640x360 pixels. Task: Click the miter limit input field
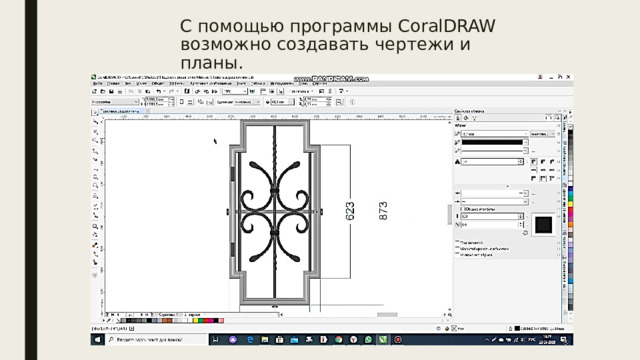(491, 162)
